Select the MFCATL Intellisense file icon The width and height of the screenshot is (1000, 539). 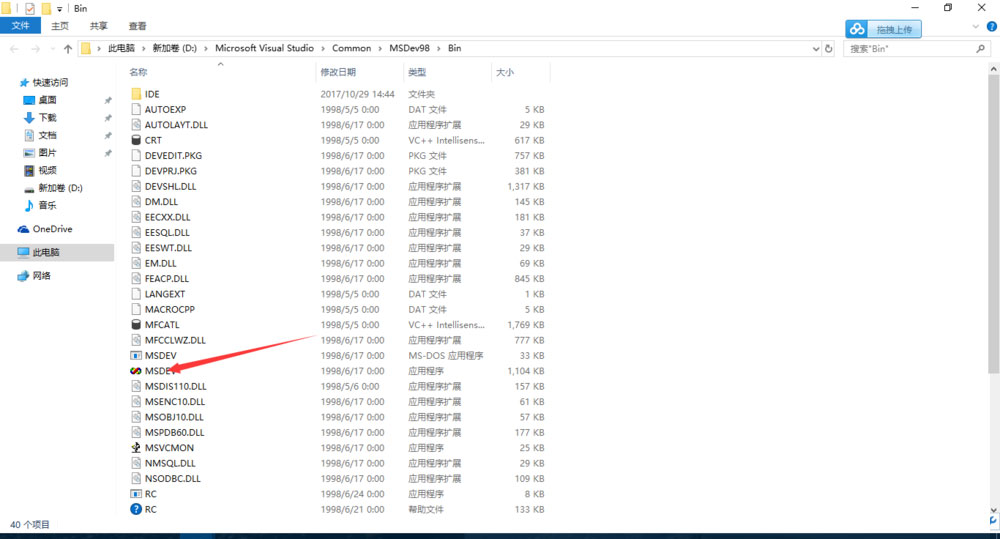coord(136,325)
